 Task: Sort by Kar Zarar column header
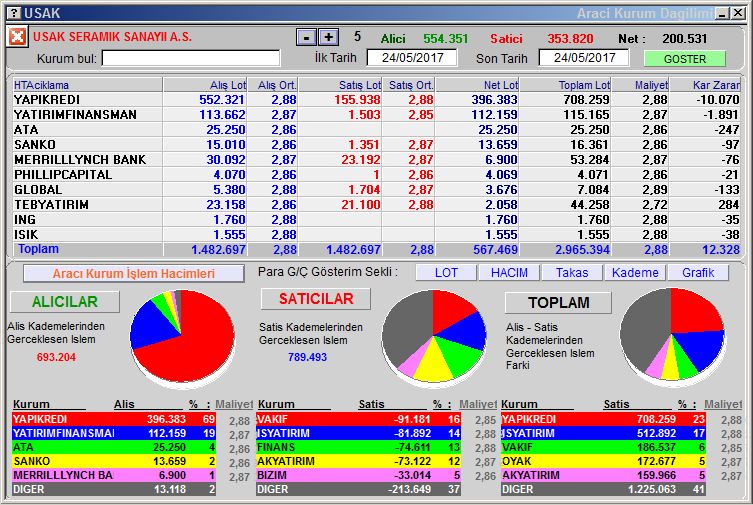tap(705, 85)
